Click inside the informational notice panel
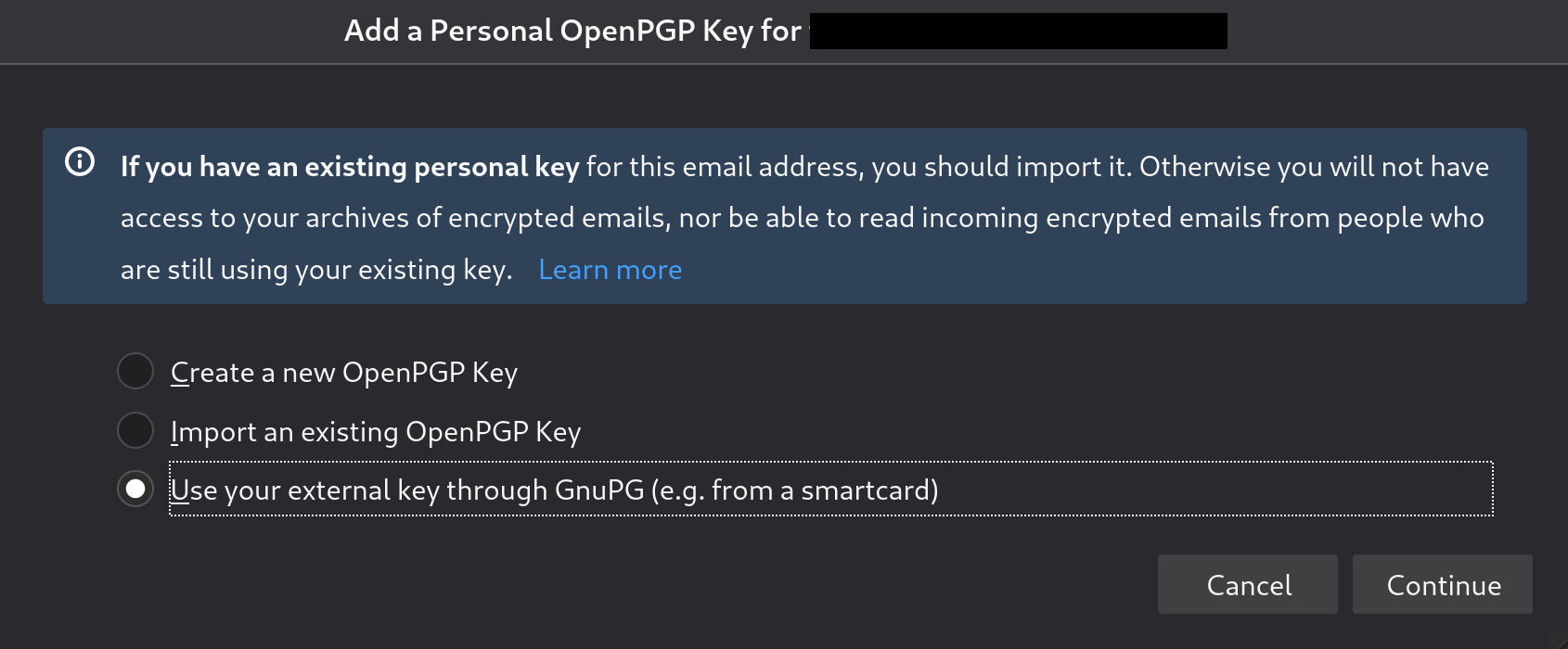Viewport: 1568px width, 649px height. point(784,217)
